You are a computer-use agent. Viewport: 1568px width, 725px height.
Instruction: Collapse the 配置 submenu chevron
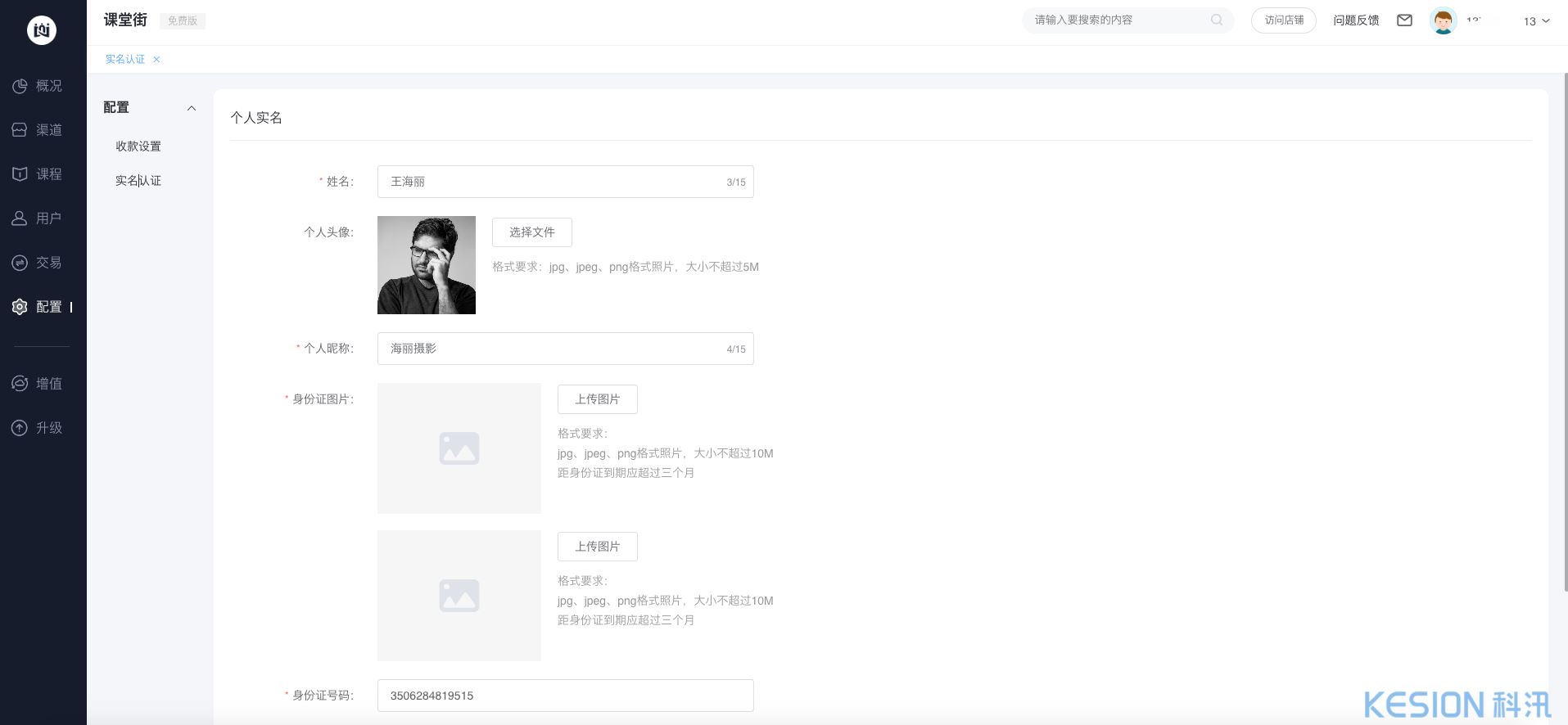coord(192,108)
